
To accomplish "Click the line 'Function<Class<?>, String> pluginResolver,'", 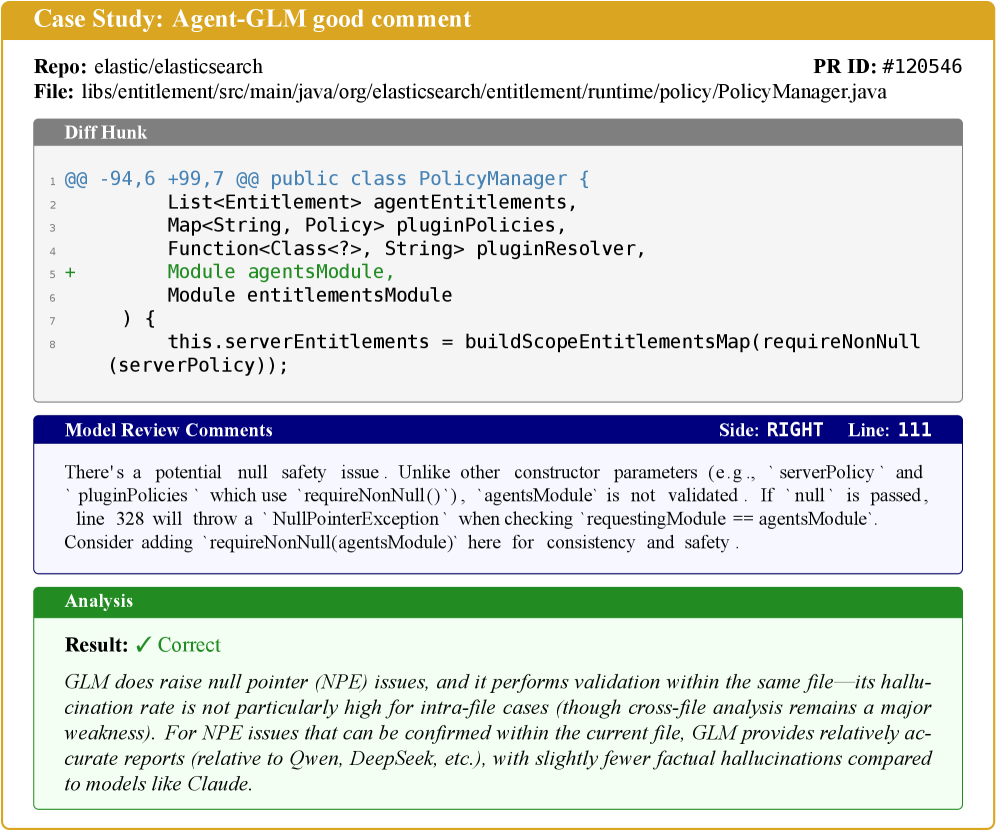I will (406, 248).
